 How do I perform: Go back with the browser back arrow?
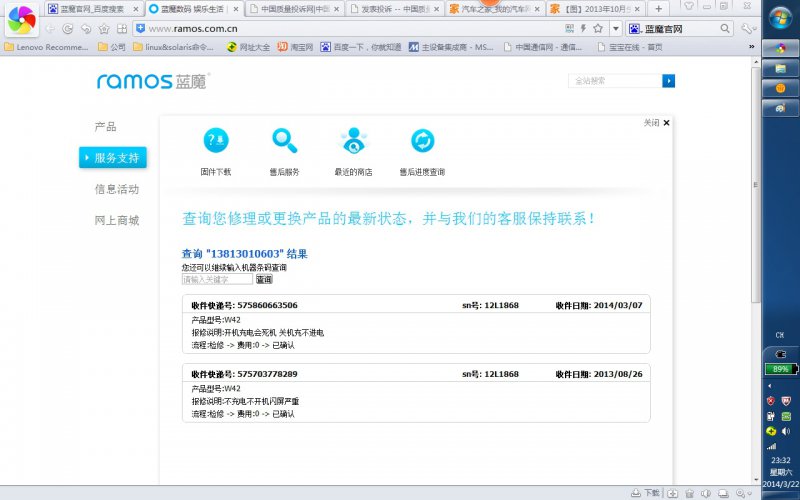click(50, 29)
